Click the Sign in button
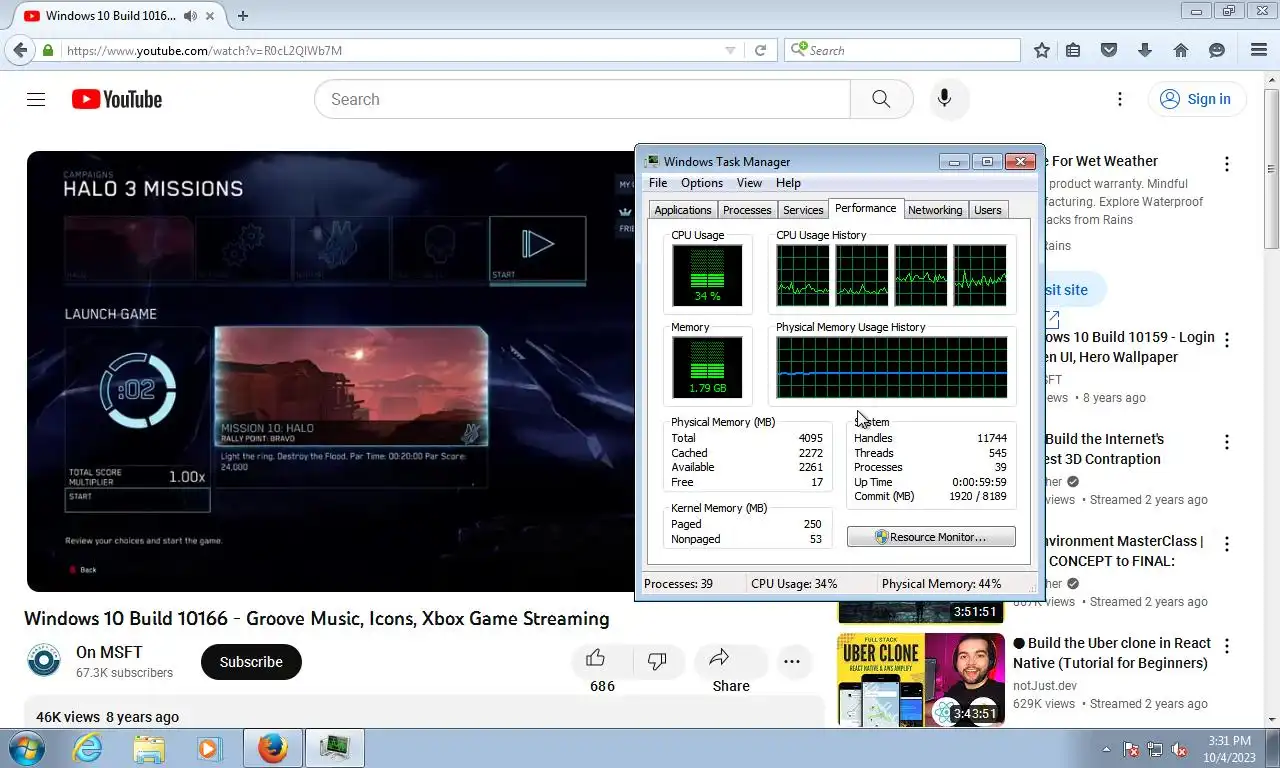Viewport: 1280px width, 768px height. (x=1196, y=99)
